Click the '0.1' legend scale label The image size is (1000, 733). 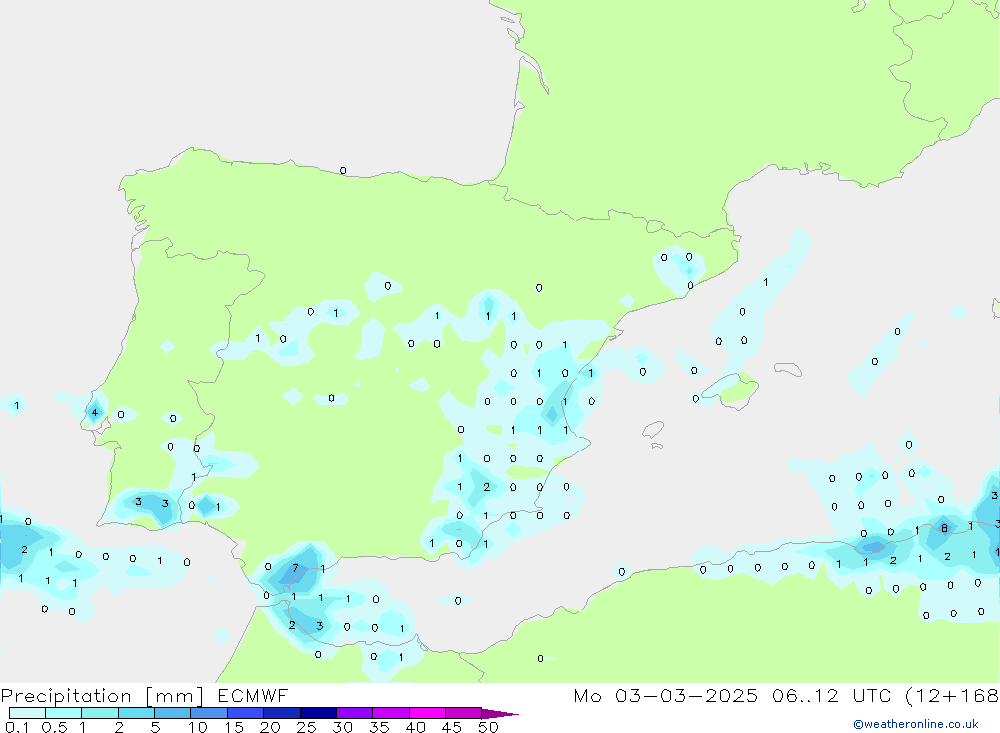(x=17, y=727)
